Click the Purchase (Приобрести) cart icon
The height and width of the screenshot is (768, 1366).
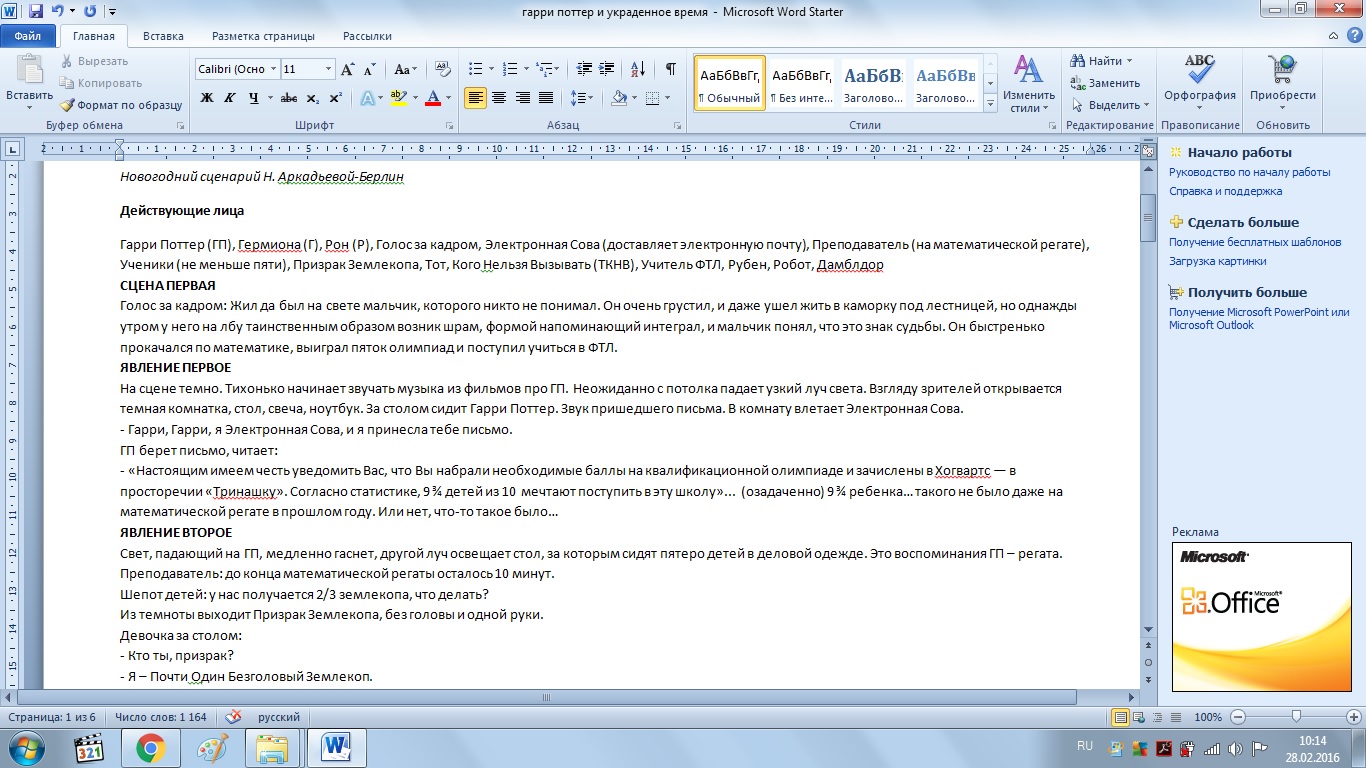pyautogui.click(x=1283, y=82)
